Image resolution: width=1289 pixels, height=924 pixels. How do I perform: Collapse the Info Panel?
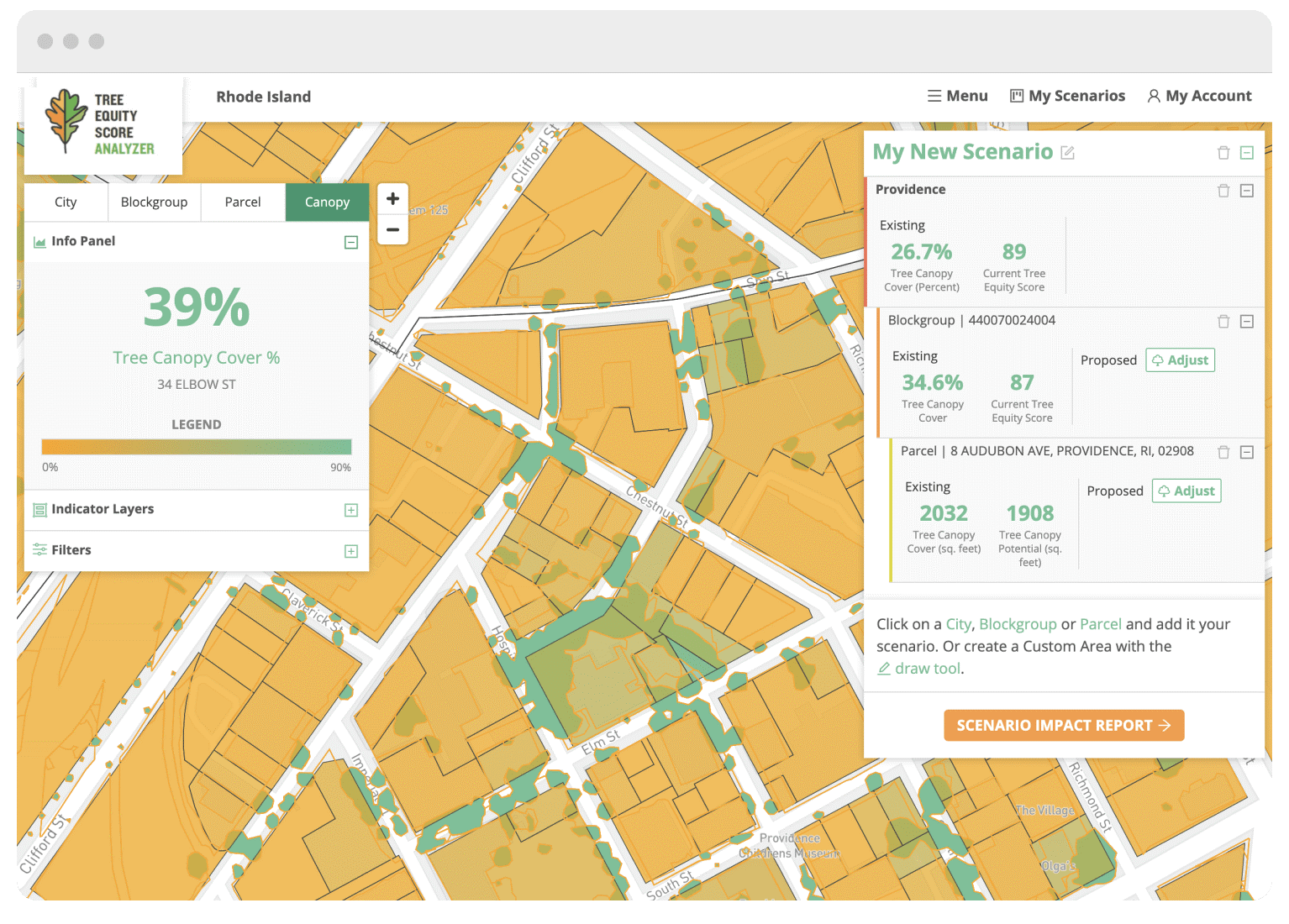351,242
